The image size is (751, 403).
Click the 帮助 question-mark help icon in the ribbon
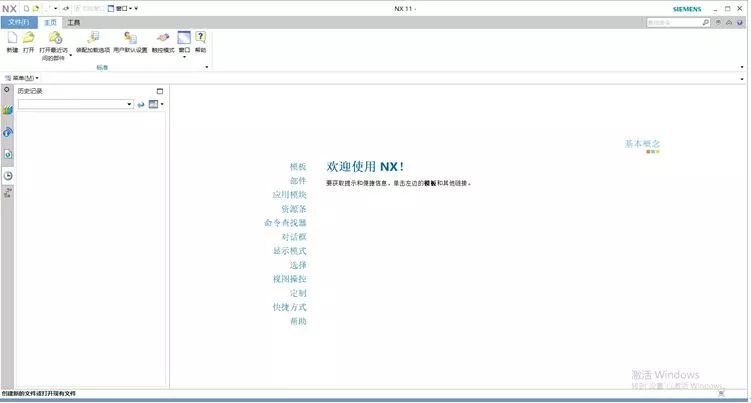(x=201, y=38)
